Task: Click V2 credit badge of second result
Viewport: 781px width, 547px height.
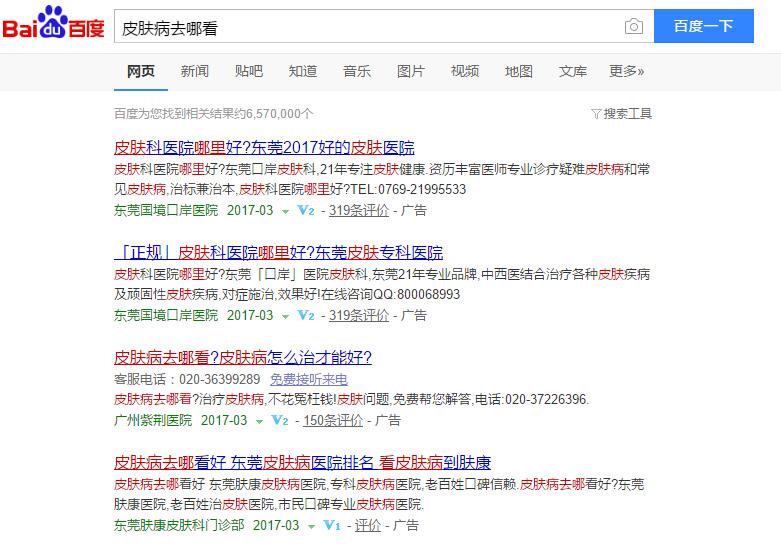Action: coord(306,315)
